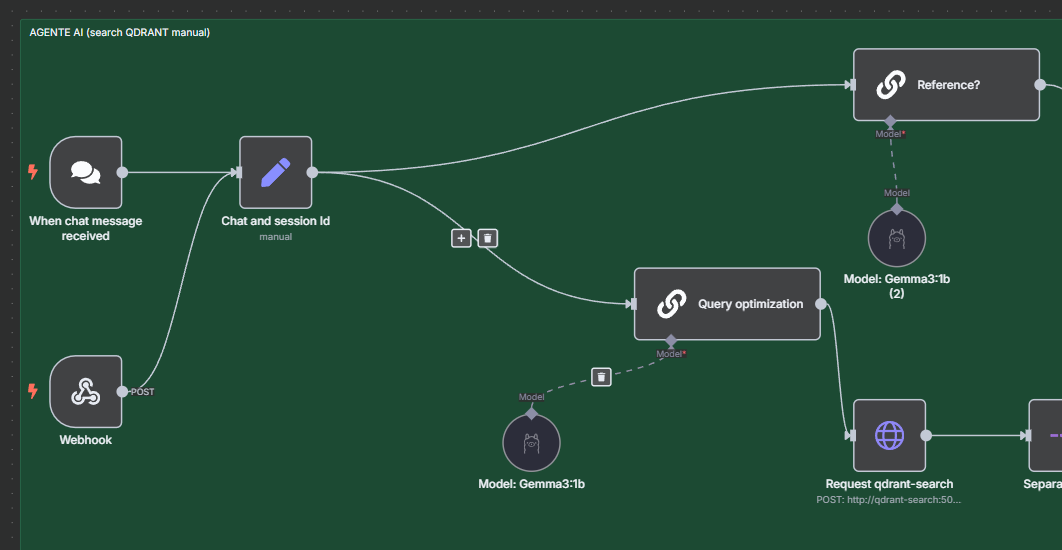Image resolution: width=1062 pixels, height=550 pixels.
Task: Open the 'Query optimization' chain node
Action: click(x=727, y=304)
